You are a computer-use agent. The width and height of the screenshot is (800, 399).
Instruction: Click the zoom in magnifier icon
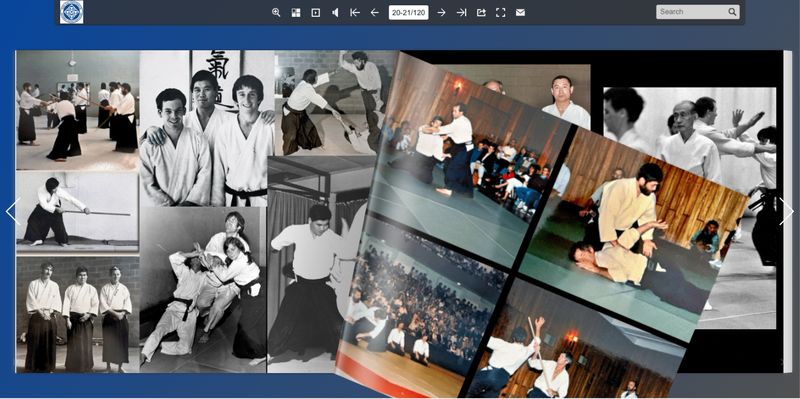pos(276,13)
